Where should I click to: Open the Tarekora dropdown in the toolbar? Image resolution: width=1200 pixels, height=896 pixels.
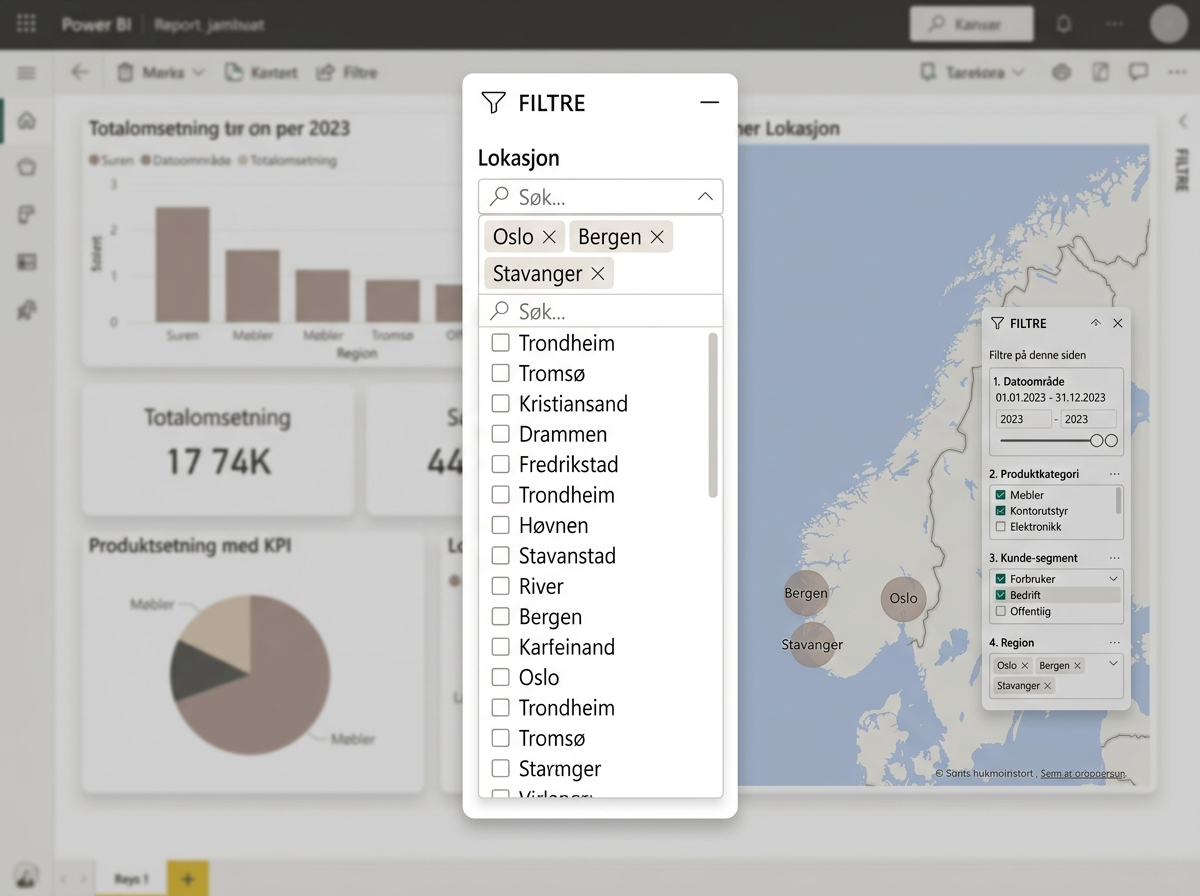(973, 73)
